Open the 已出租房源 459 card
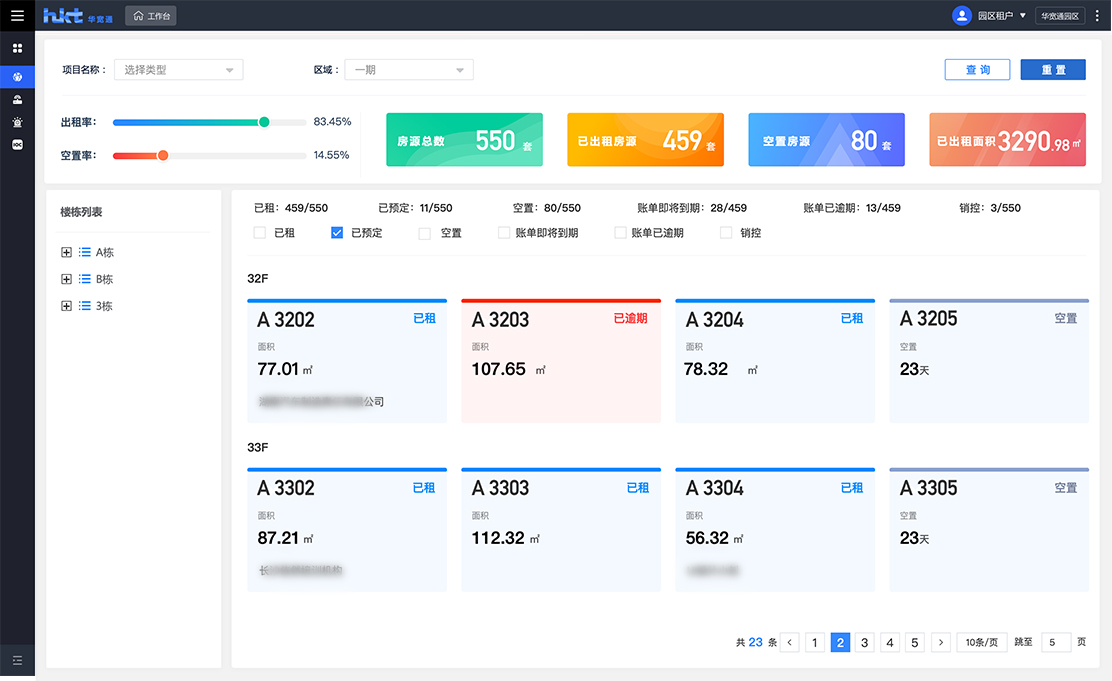The width and height of the screenshot is (1112, 681). (x=645, y=140)
